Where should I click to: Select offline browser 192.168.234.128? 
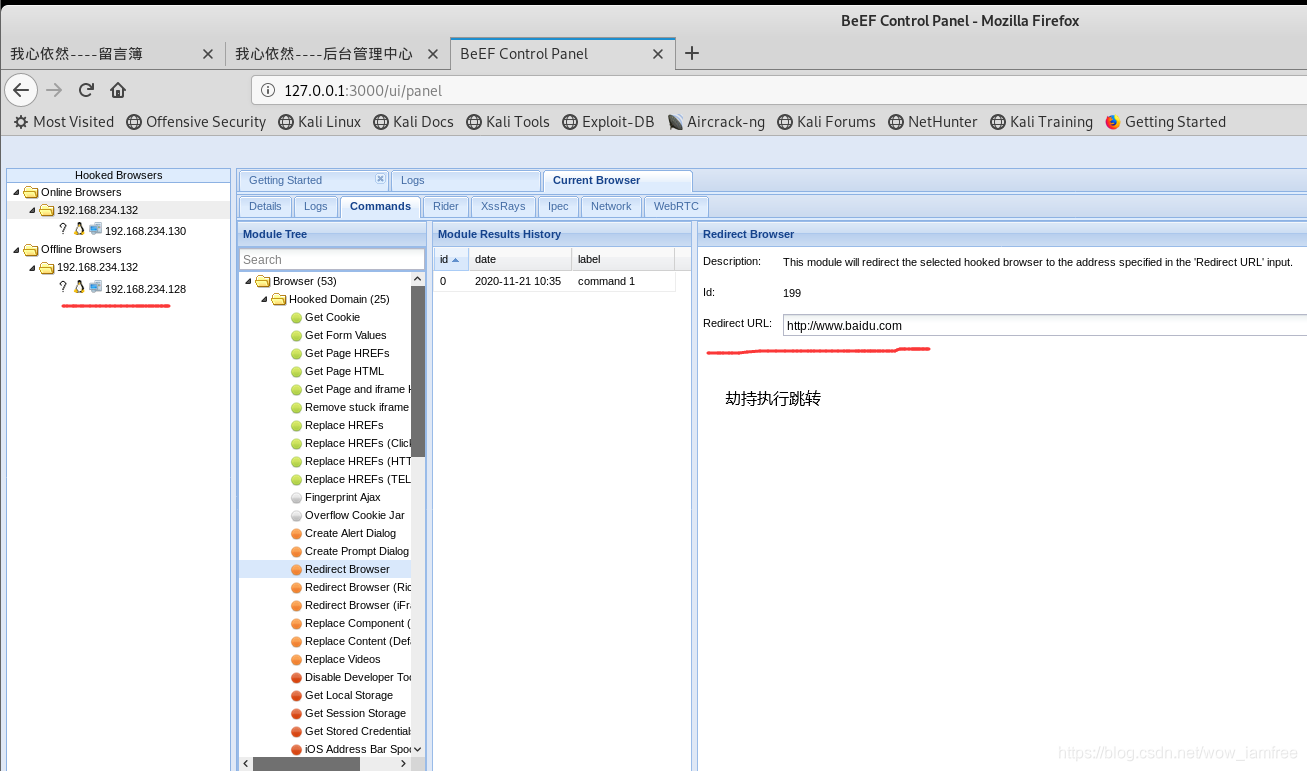tap(145, 289)
